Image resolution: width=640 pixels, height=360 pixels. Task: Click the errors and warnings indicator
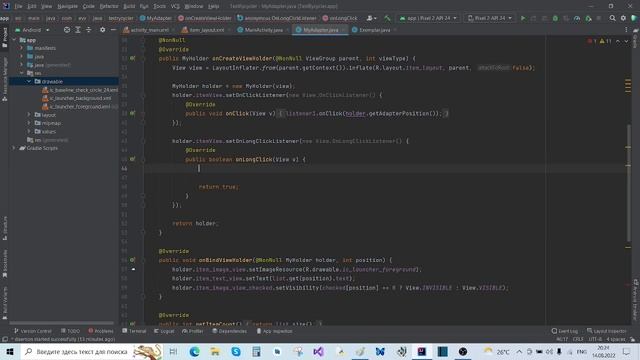[x=599, y=41]
